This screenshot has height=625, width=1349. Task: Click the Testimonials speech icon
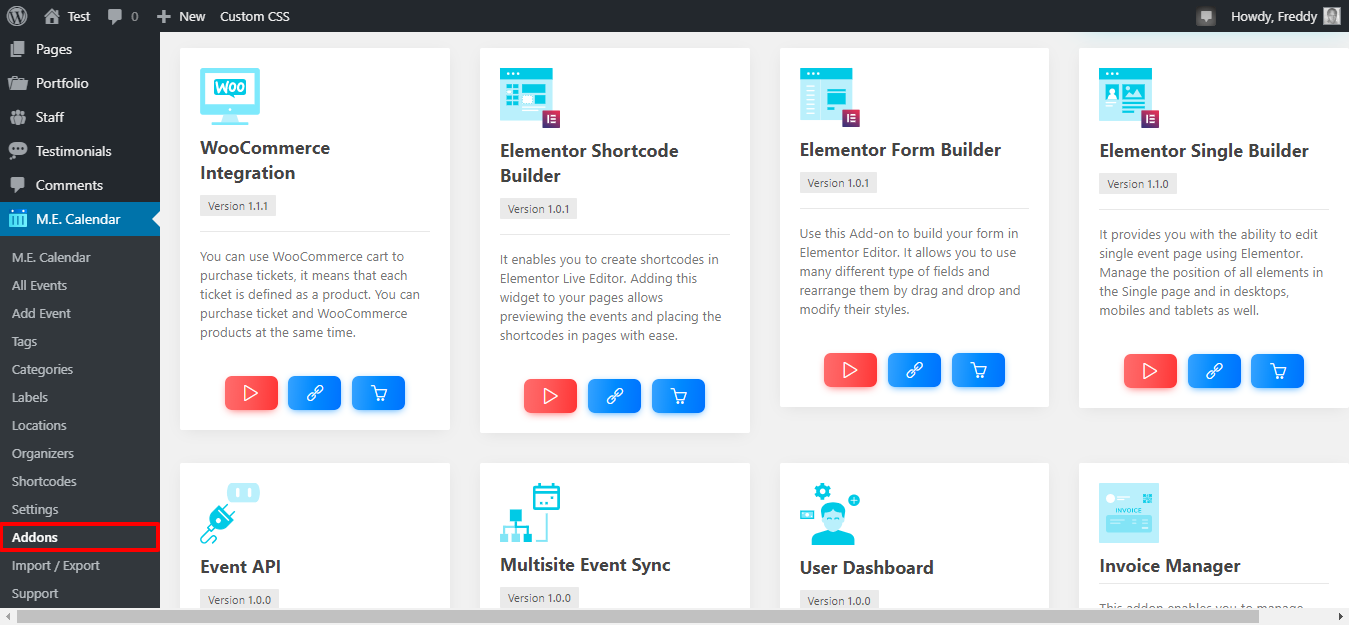pos(18,151)
